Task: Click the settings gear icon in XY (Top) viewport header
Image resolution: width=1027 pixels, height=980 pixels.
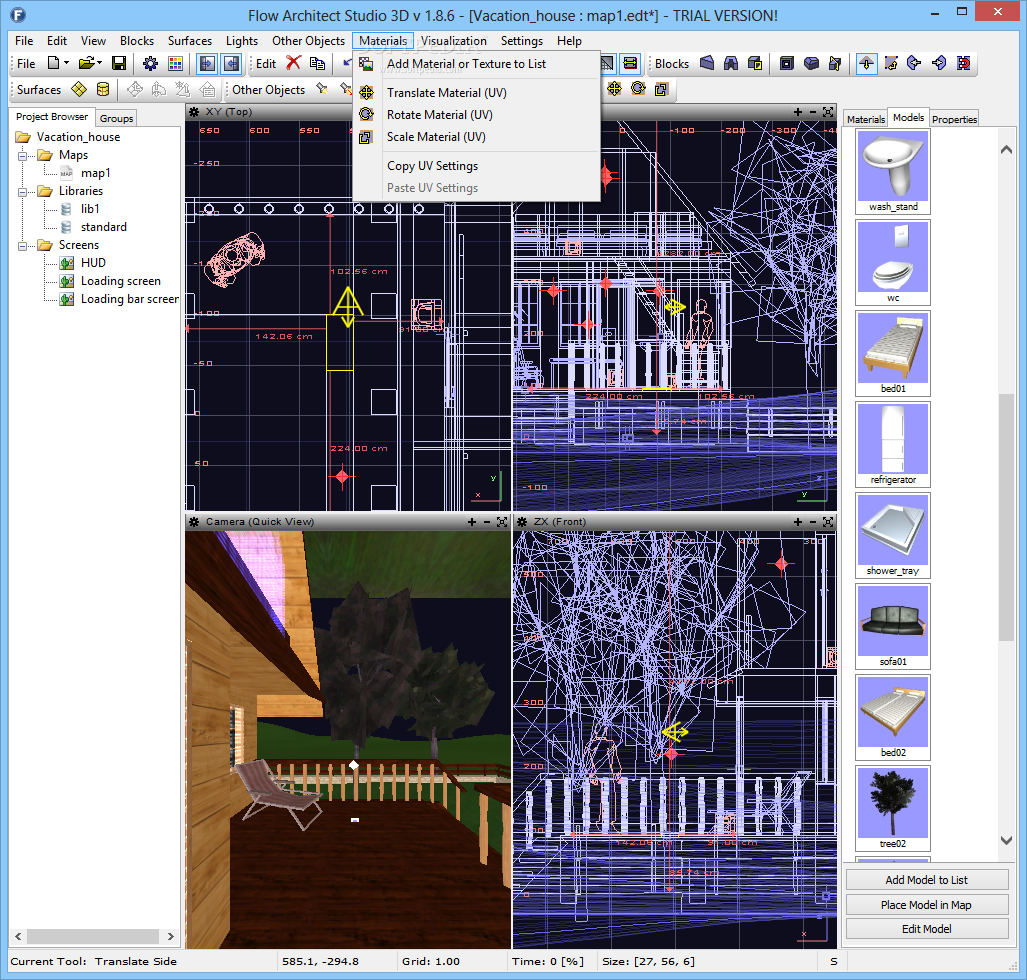Action: [x=194, y=112]
